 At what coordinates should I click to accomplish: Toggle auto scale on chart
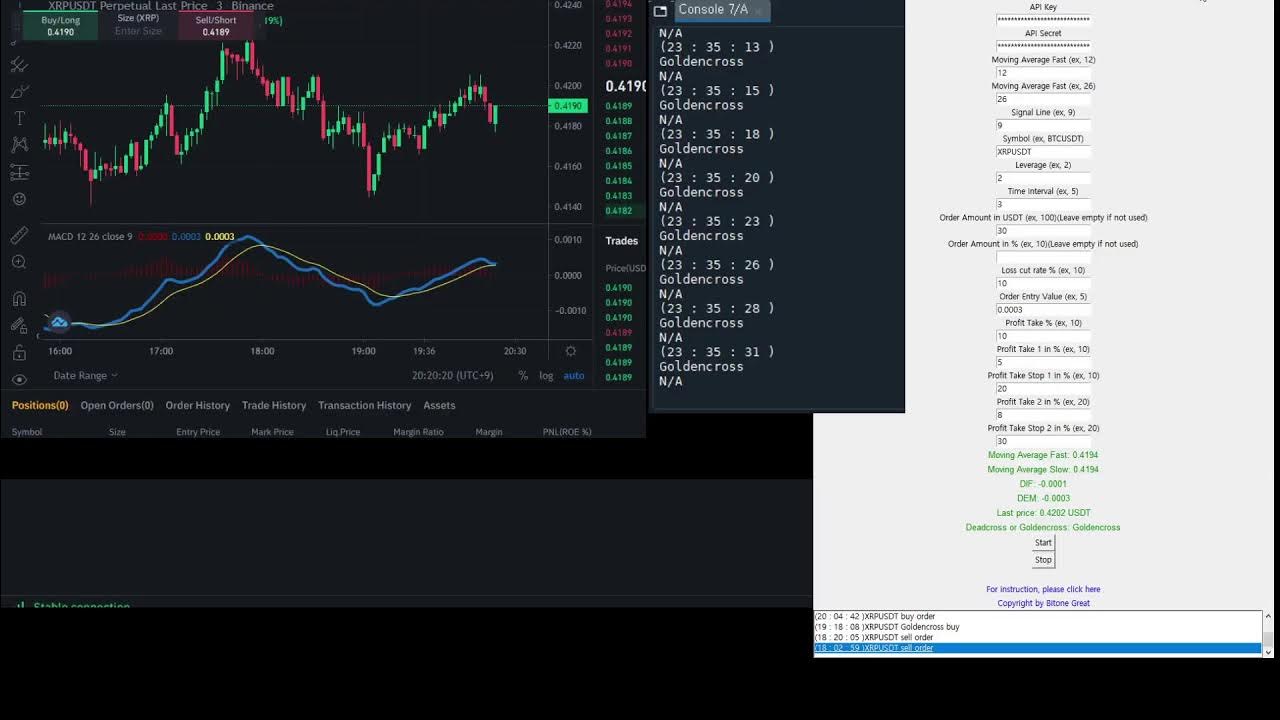tap(574, 375)
